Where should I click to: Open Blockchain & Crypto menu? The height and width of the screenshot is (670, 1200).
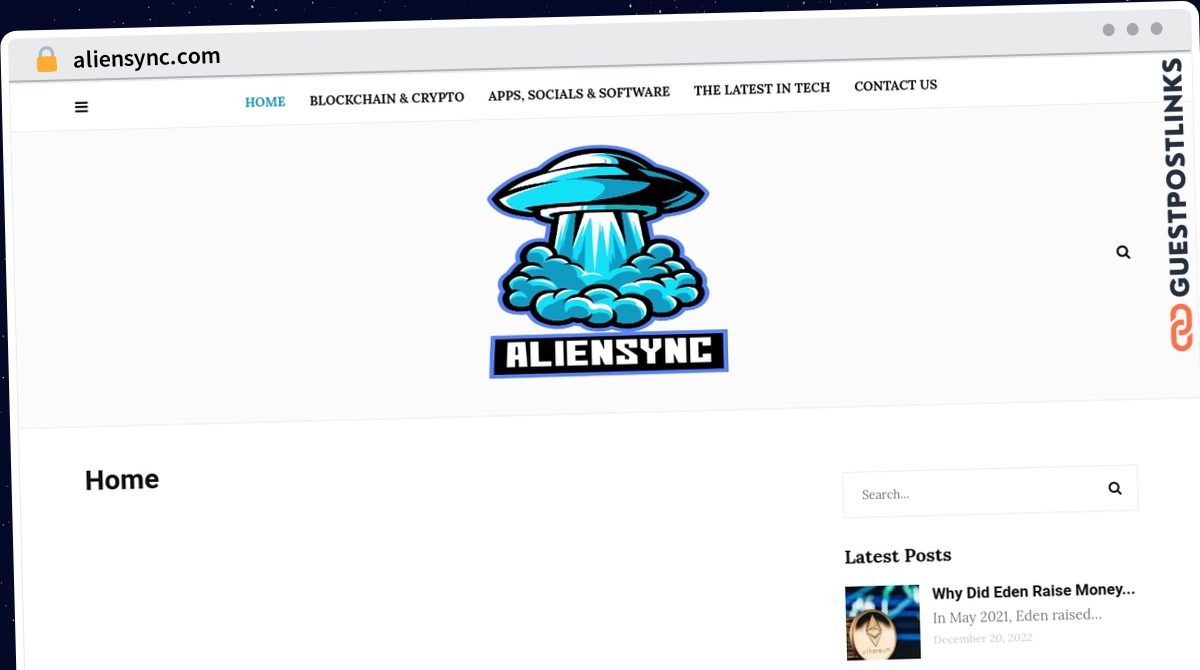pos(387,98)
